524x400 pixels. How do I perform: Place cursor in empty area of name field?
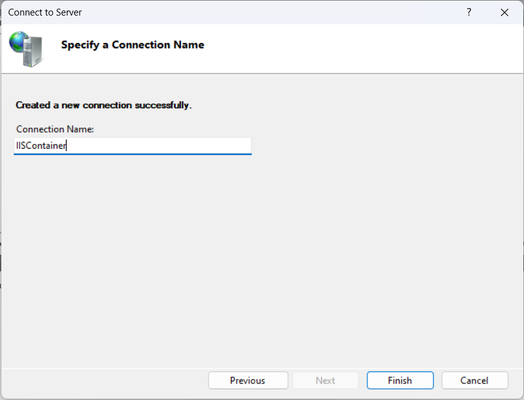pos(159,146)
